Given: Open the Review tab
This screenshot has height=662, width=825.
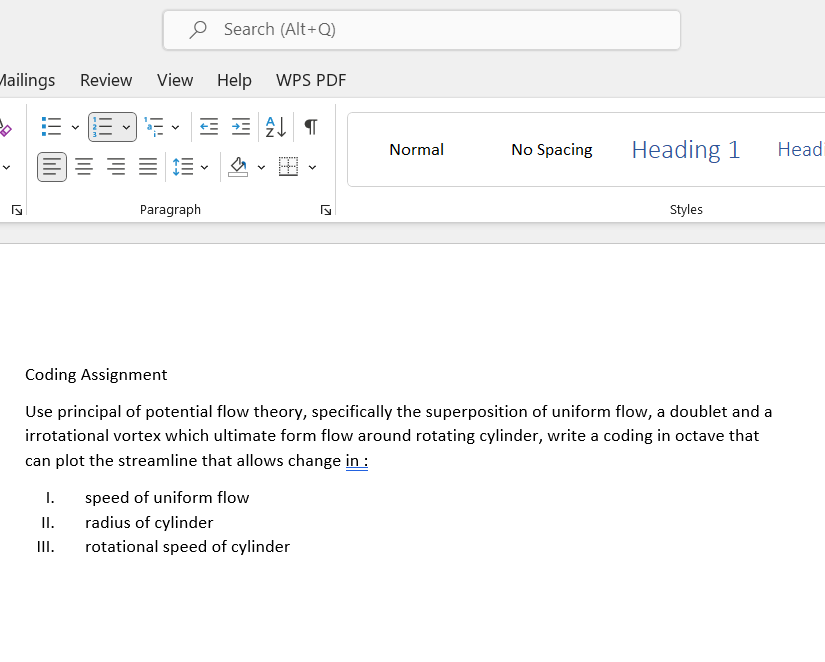Looking at the screenshot, I should pos(106,80).
